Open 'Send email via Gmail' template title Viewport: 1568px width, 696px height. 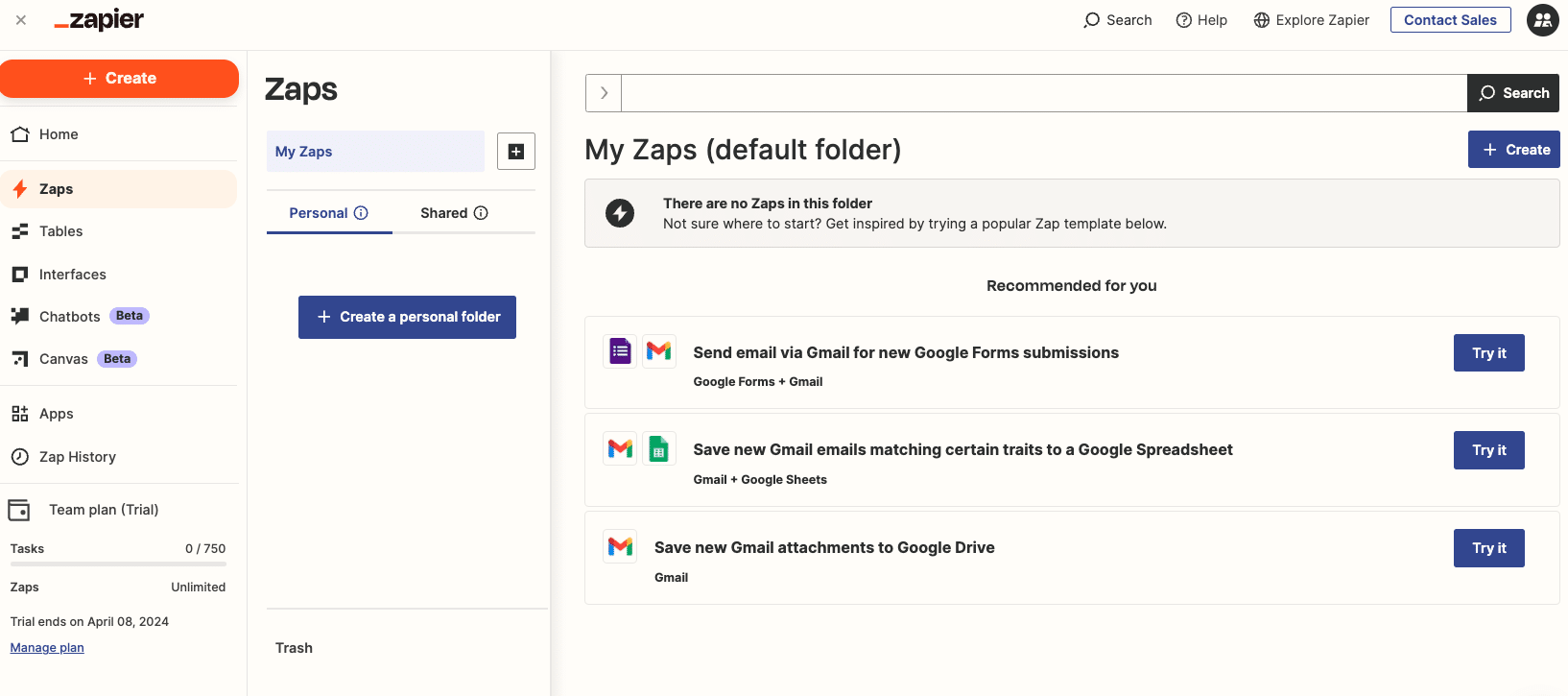[x=906, y=353]
